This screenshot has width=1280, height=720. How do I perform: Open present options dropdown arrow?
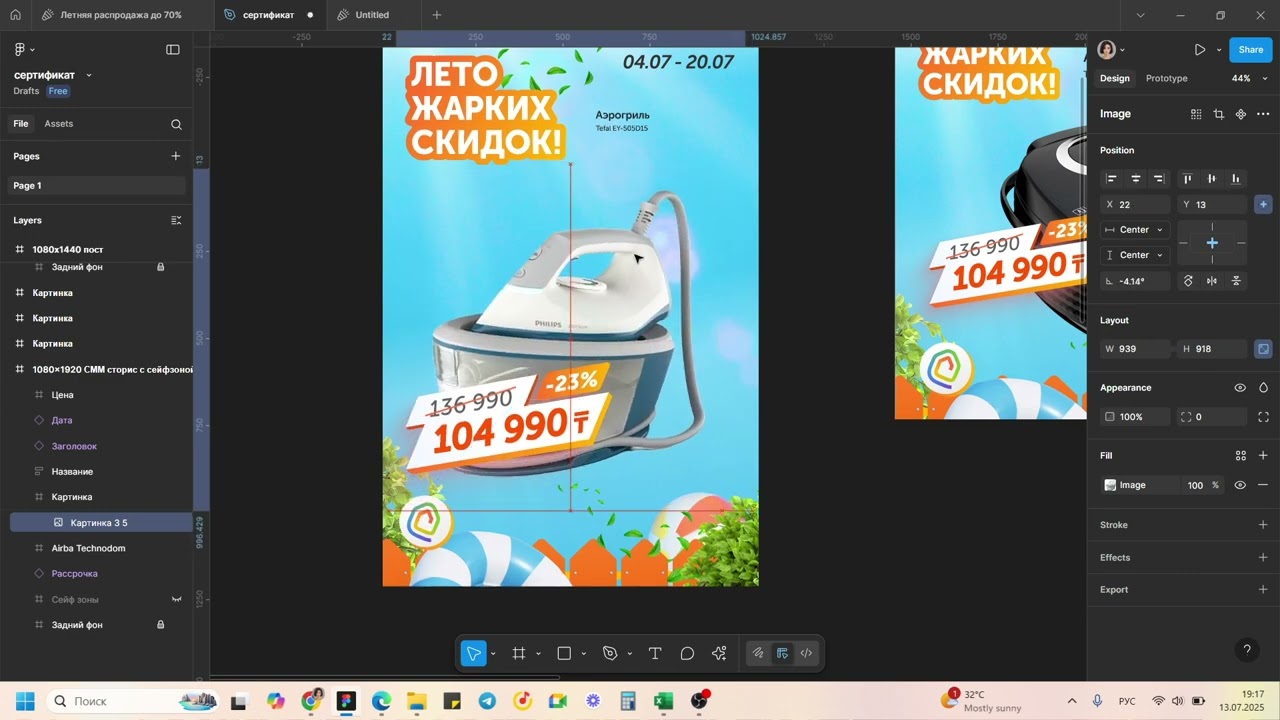click(1219, 49)
